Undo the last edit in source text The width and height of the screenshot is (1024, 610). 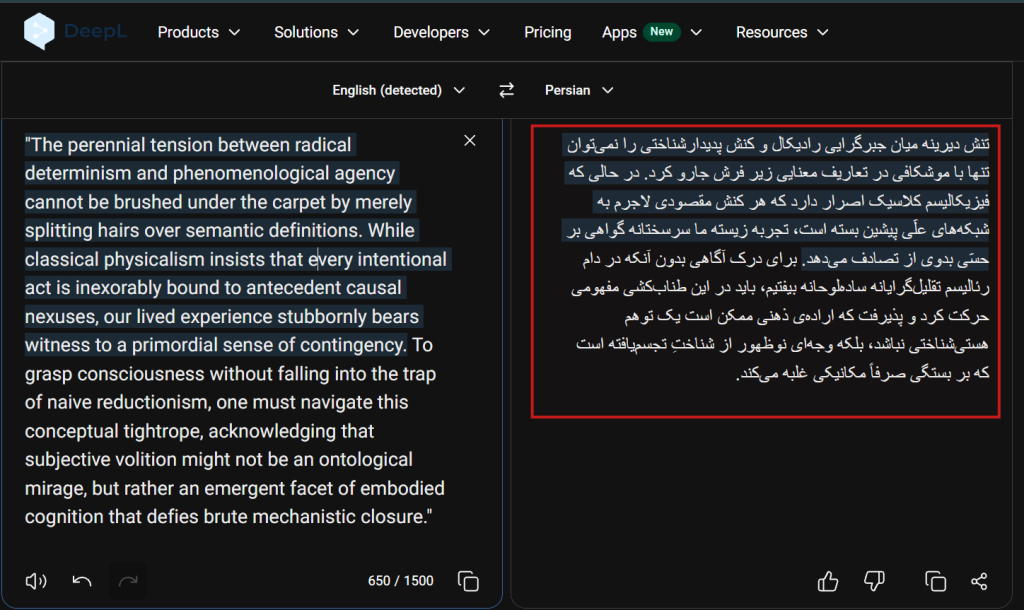82,581
